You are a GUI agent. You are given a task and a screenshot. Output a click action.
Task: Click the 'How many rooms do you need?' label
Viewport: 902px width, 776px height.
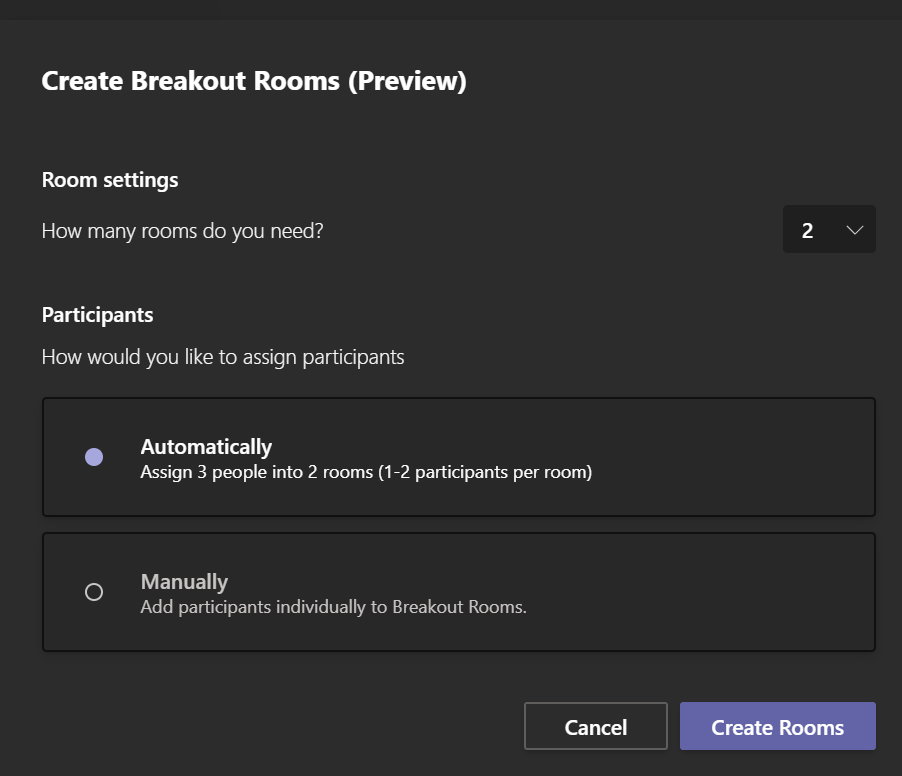(183, 231)
